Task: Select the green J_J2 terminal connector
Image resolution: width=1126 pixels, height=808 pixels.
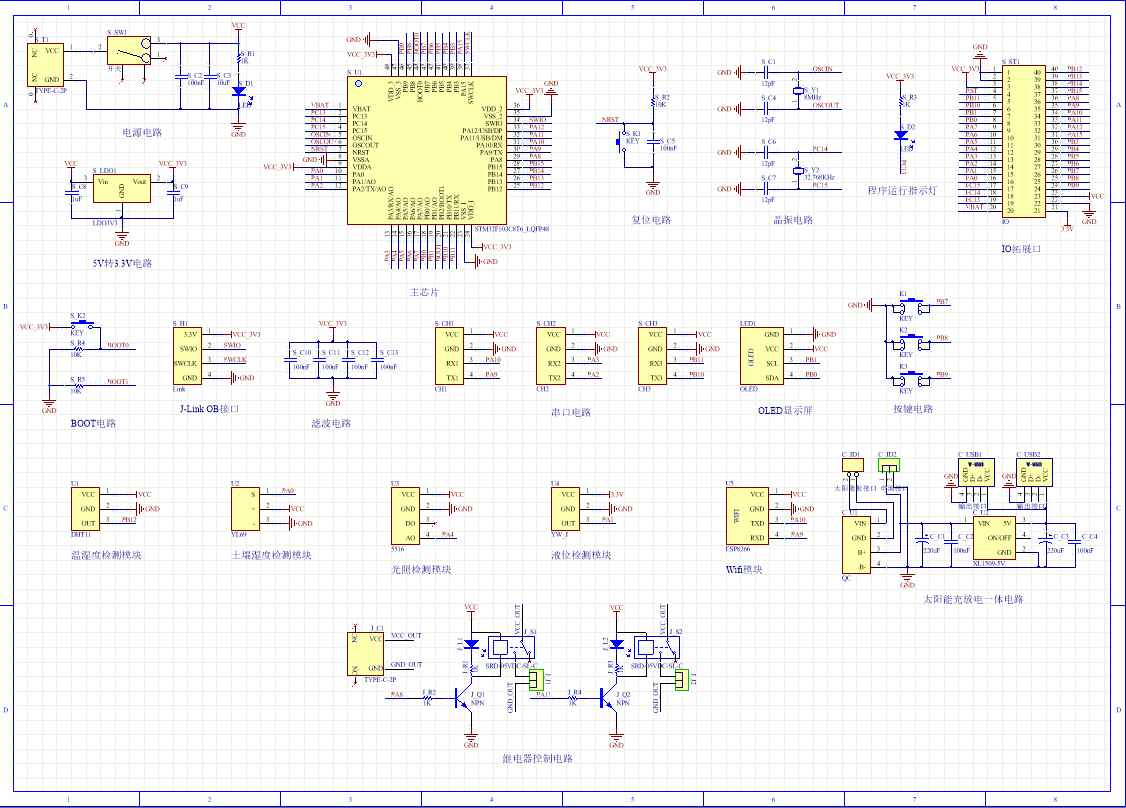Action: pos(681,680)
